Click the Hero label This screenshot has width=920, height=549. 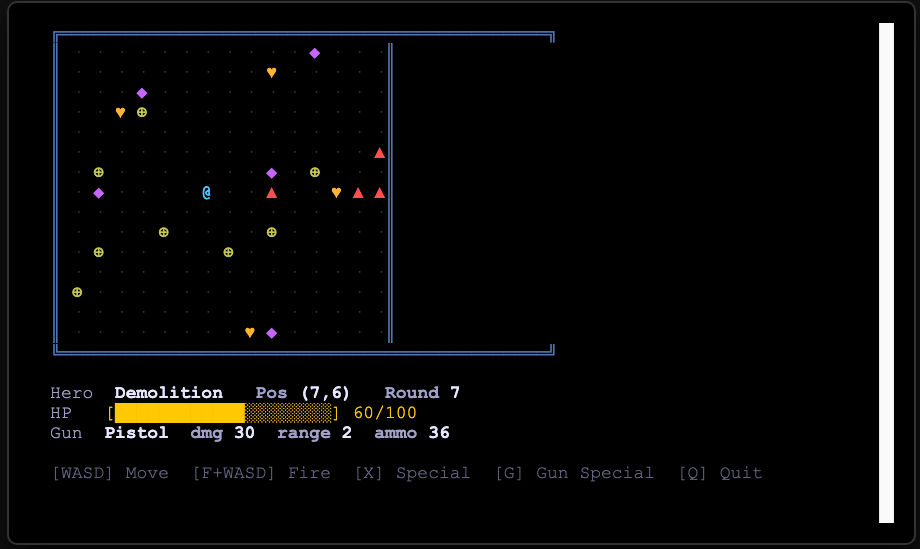click(x=72, y=392)
